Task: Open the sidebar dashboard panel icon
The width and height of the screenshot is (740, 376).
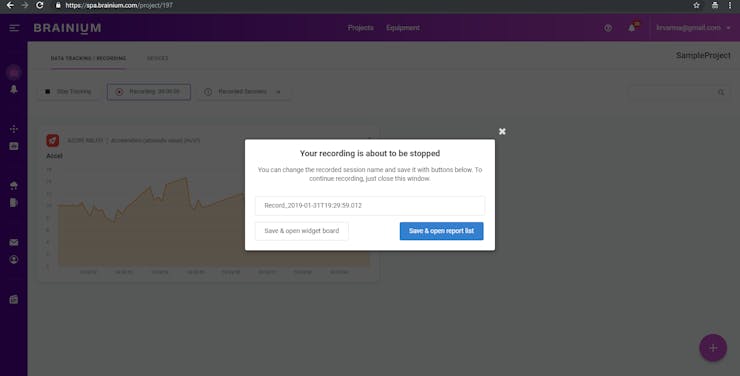Action: click(14, 146)
